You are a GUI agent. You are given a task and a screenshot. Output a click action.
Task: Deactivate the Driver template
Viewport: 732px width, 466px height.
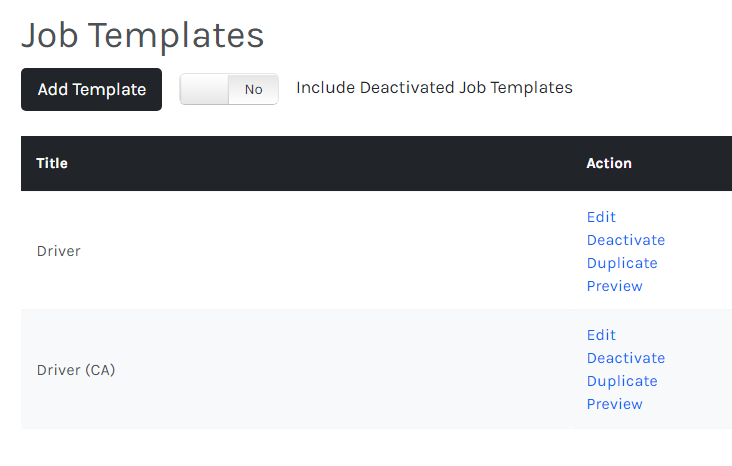pyautogui.click(x=626, y=240)
